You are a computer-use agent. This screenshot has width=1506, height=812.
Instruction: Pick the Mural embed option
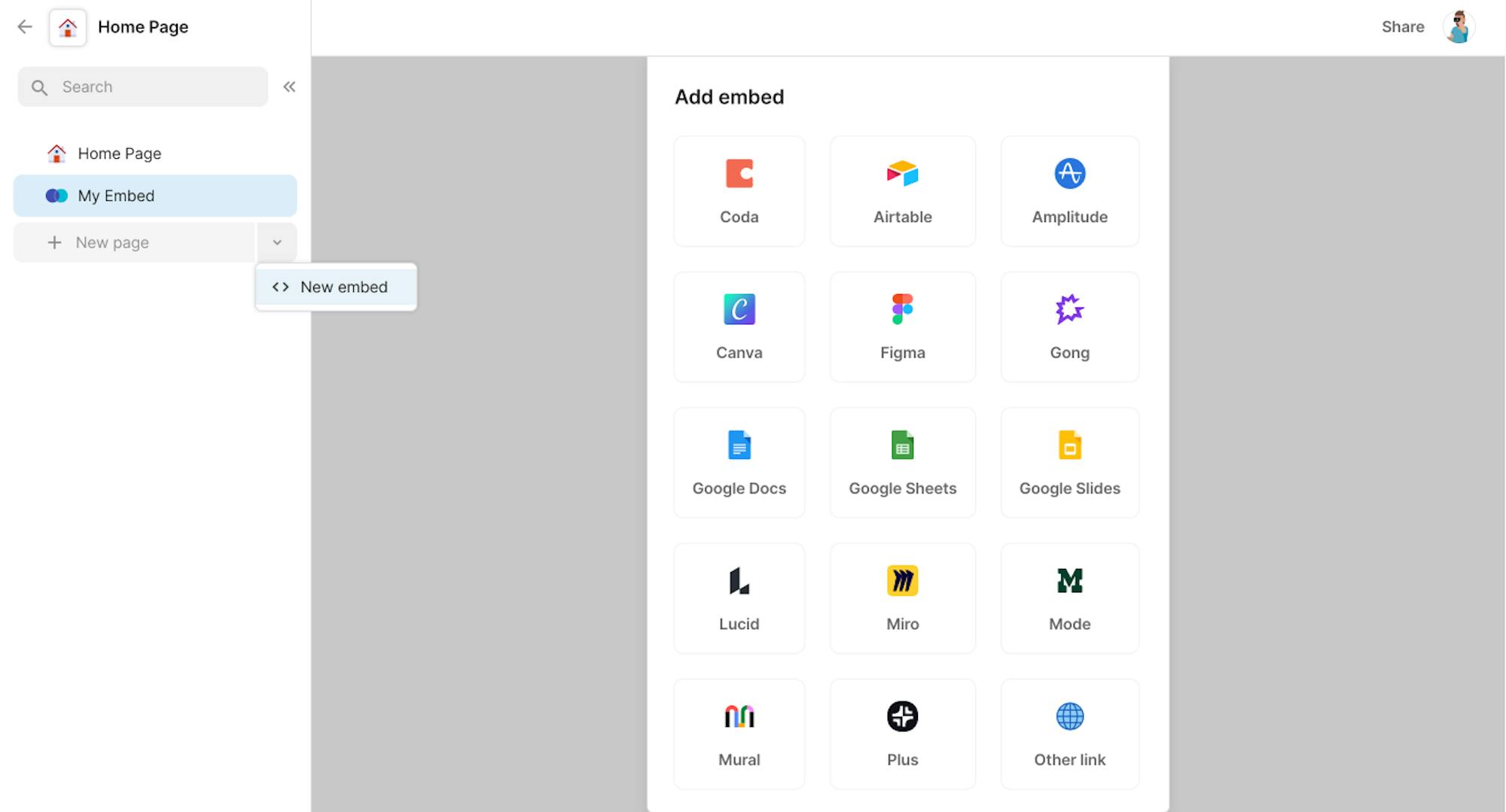coord(739,734)
